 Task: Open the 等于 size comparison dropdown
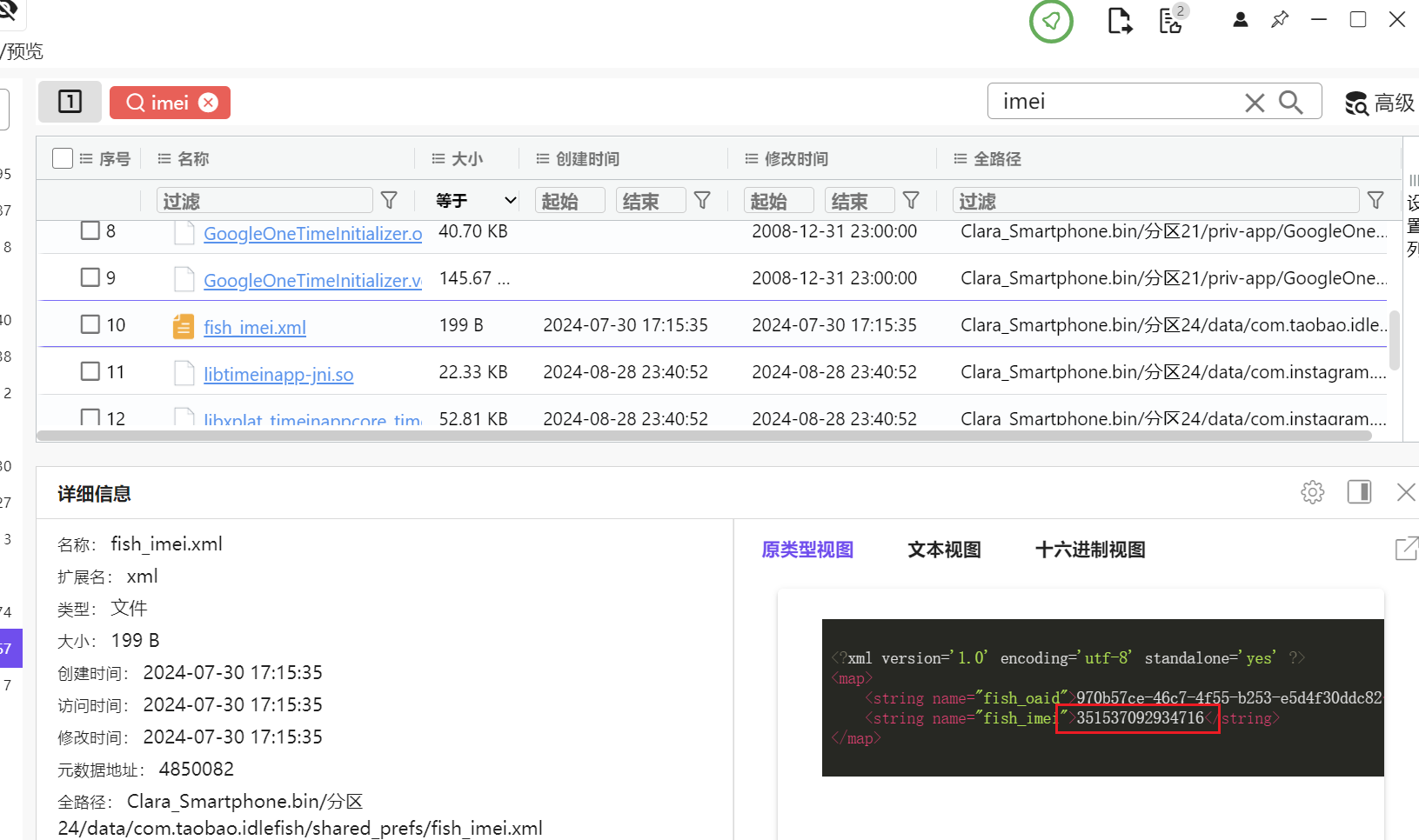[x=476, y=201]
